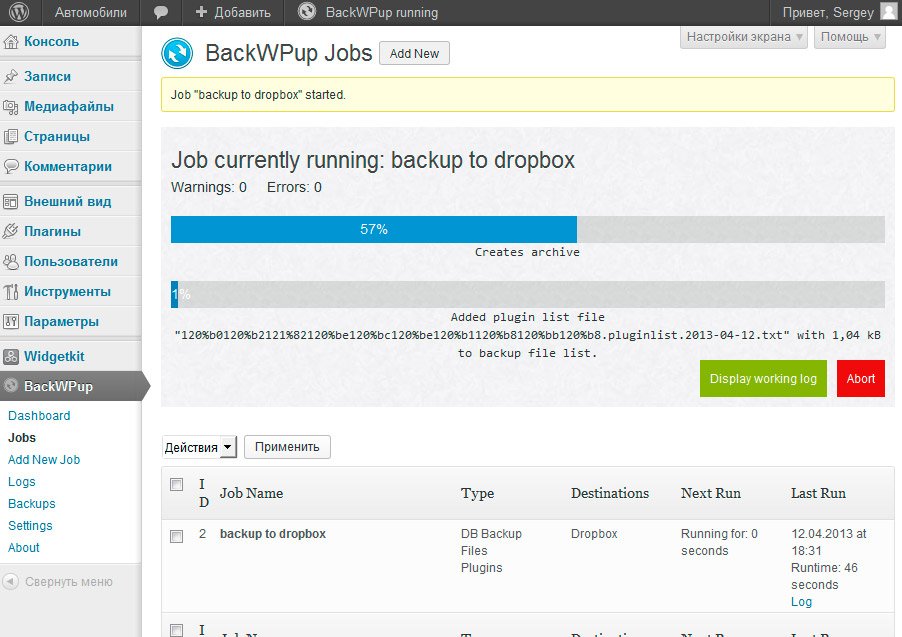Sort by the Job Name column header

251,493
